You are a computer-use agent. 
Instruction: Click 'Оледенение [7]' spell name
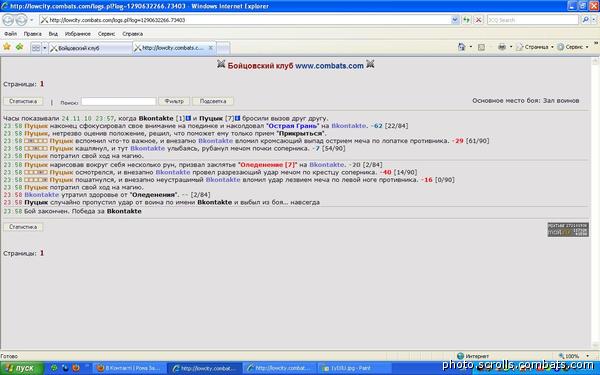click(x=267, y=165)
